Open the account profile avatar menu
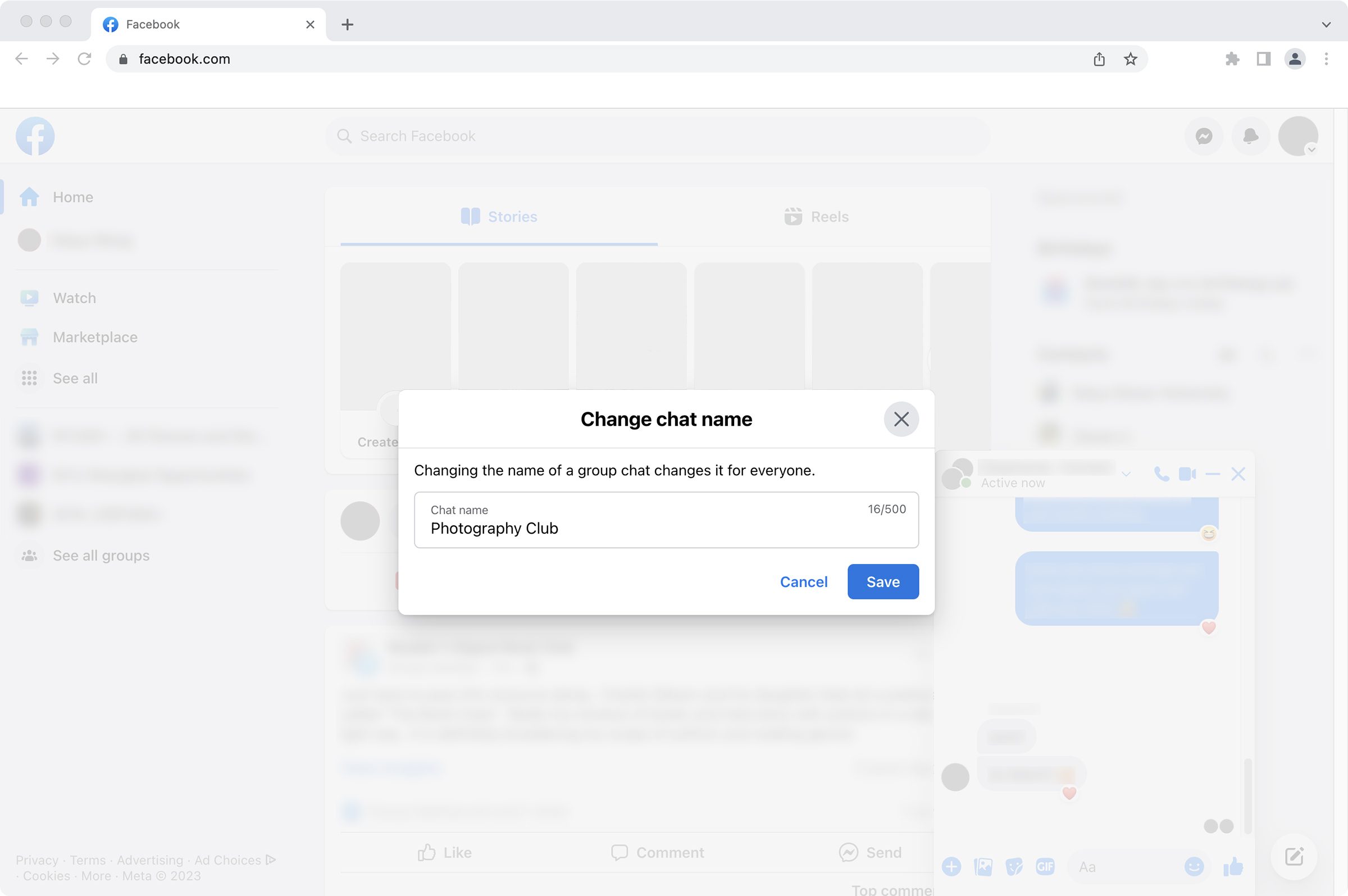Image resolution: width=1348 pixels, height=896 pixels. tap(1298, 136)
